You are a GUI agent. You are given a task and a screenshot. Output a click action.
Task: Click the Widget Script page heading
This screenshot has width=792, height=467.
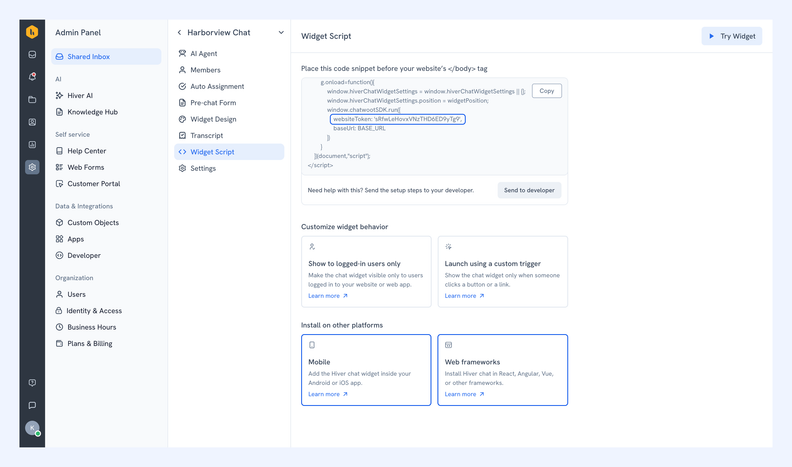tap(326, 36)
